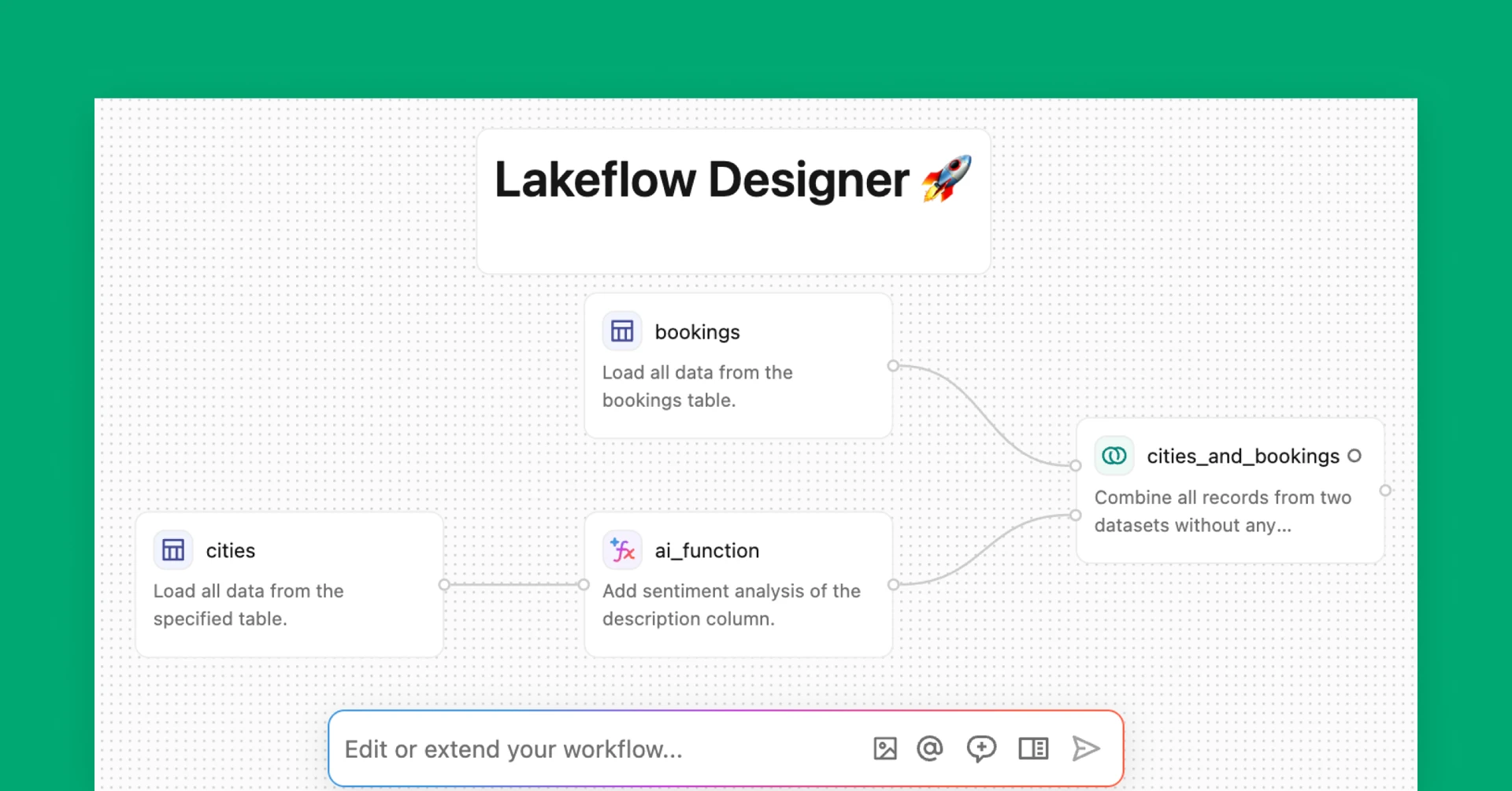Attach an image using the image icon
This screenshot has height=791, width=1512.
pos(886,748)
